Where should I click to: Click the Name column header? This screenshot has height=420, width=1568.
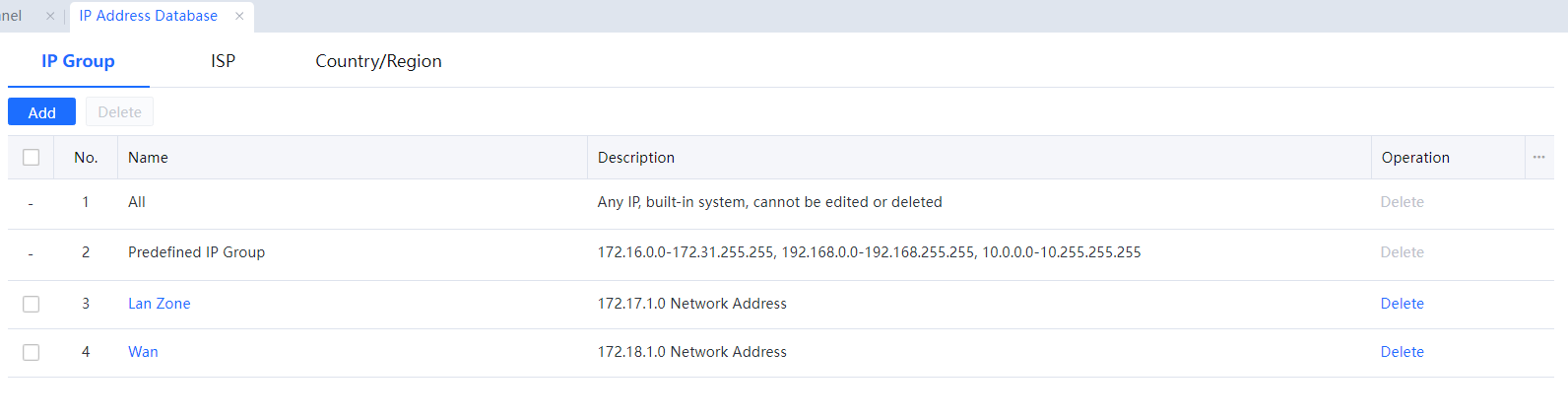coord(148,158)
